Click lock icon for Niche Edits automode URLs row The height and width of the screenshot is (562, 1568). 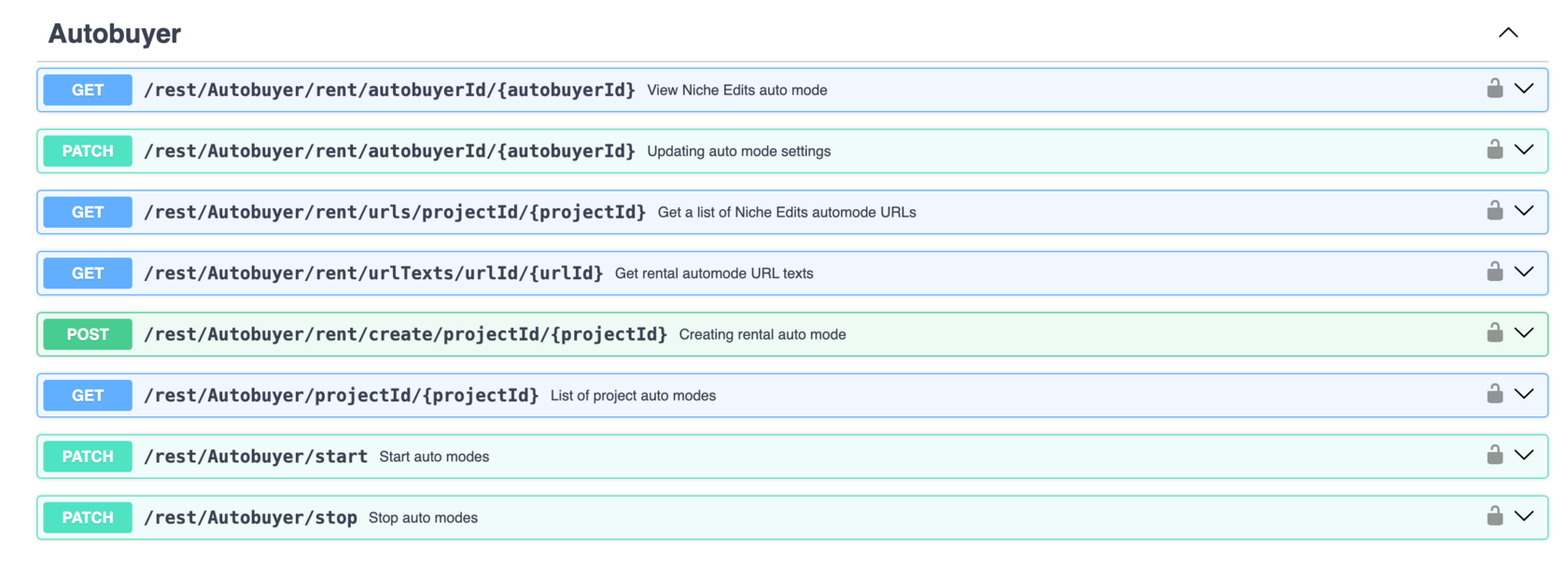(x=1494, y=211)
